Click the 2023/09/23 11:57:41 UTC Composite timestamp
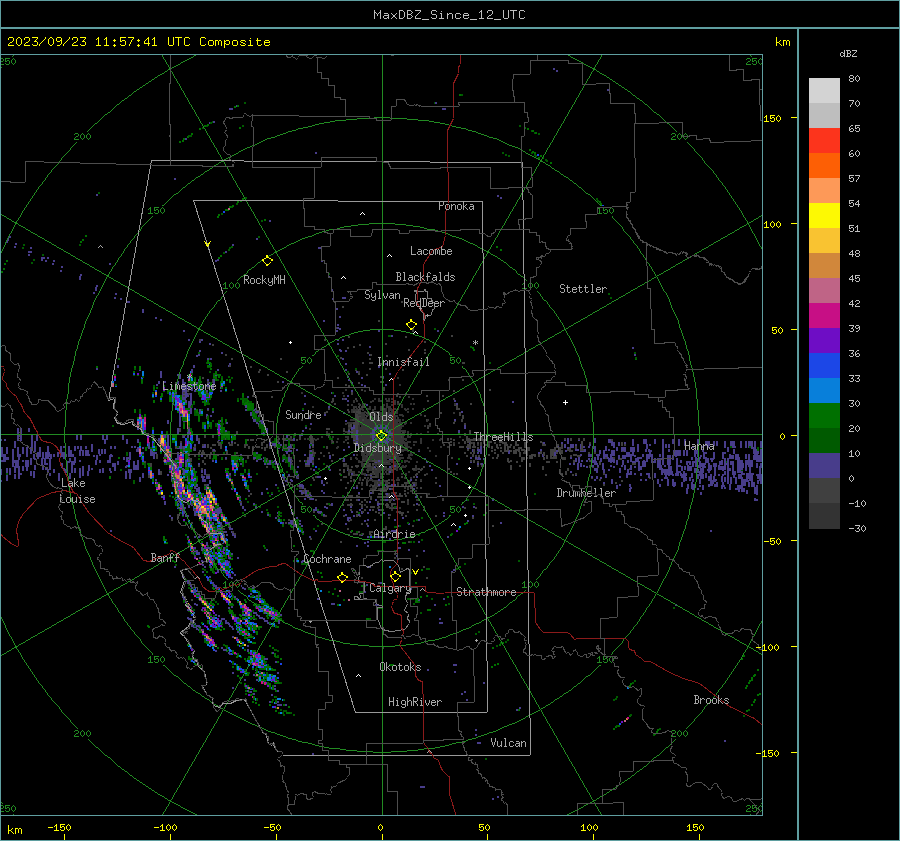The image size is (900, 841). [138, 42]
